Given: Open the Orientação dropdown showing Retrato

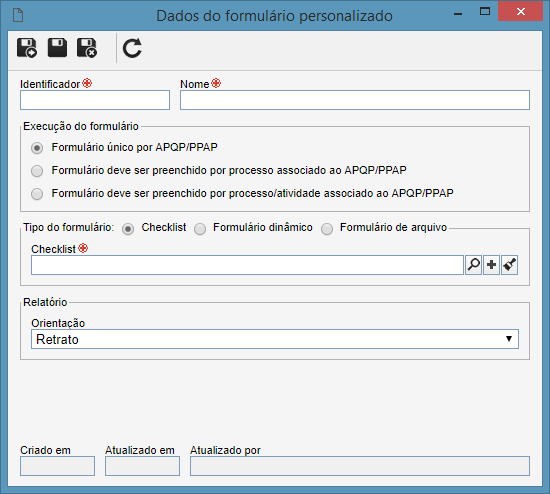Looking at the screenshot, I should (x=275, y=339).
